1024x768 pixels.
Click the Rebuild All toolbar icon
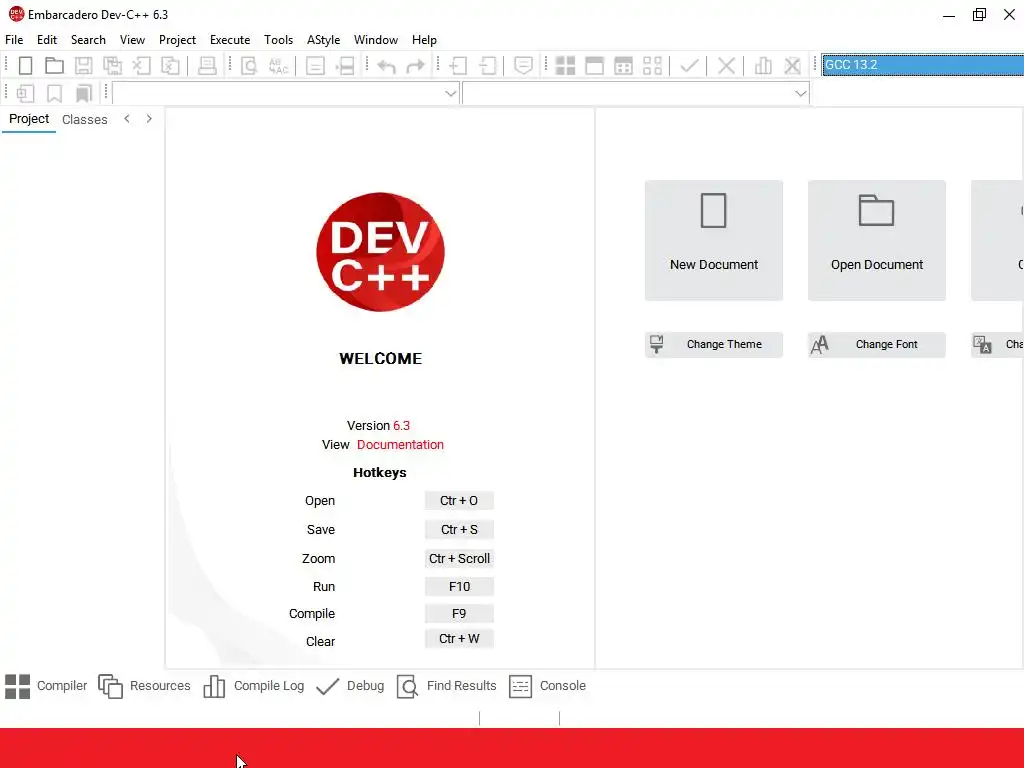(652, 65)
